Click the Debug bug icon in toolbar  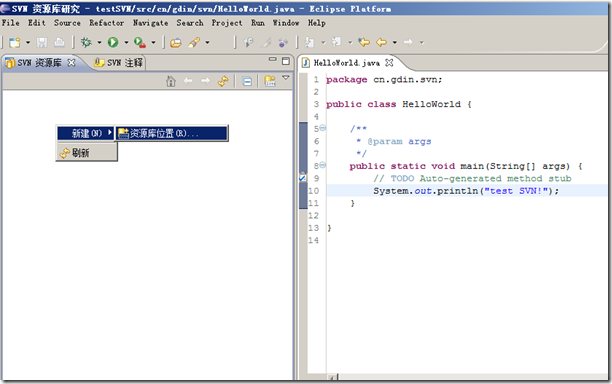tap(86, 42)
